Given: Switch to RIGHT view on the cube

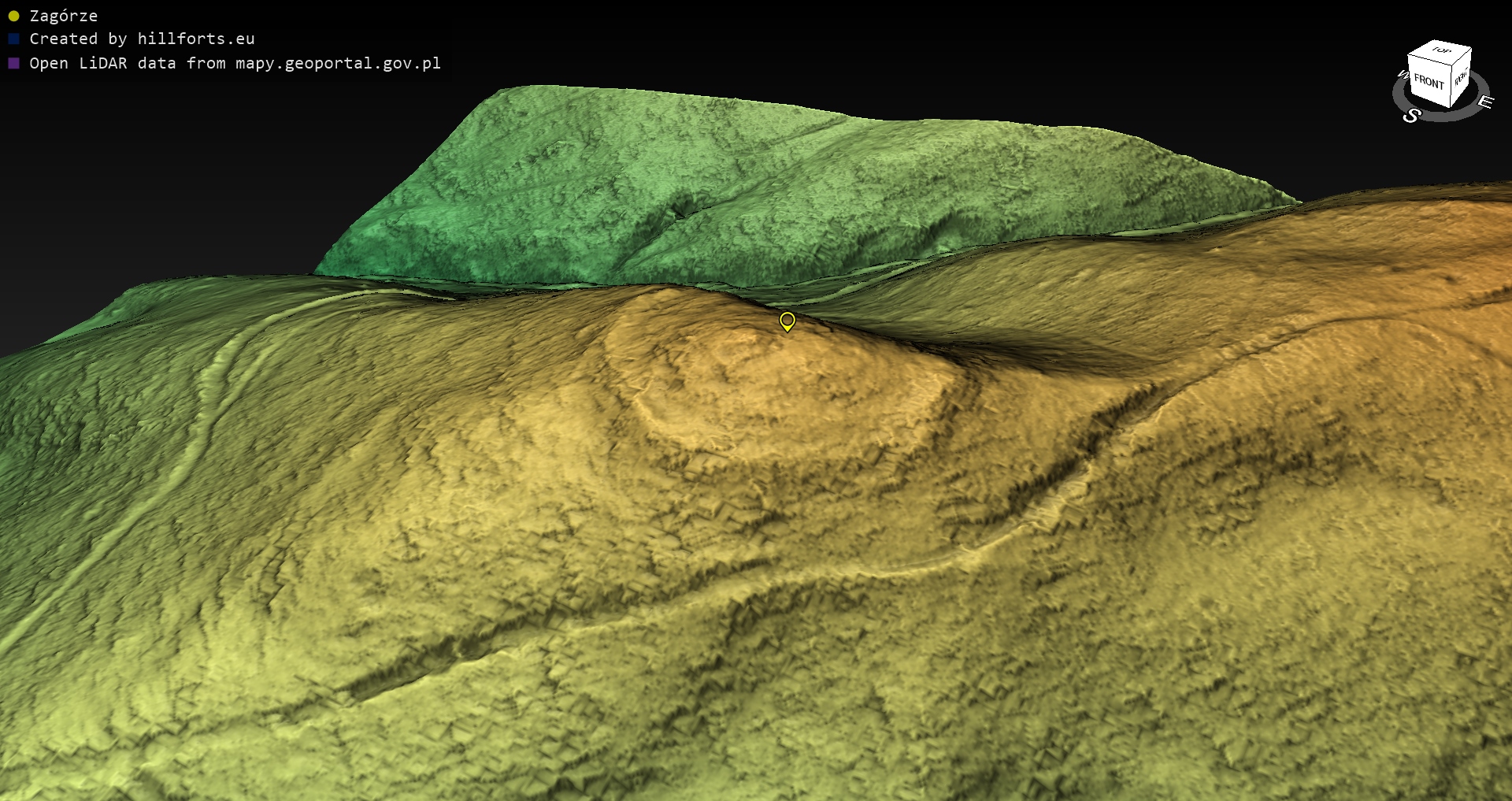Looking at the screenshot, I should (x=1461, y=77).
